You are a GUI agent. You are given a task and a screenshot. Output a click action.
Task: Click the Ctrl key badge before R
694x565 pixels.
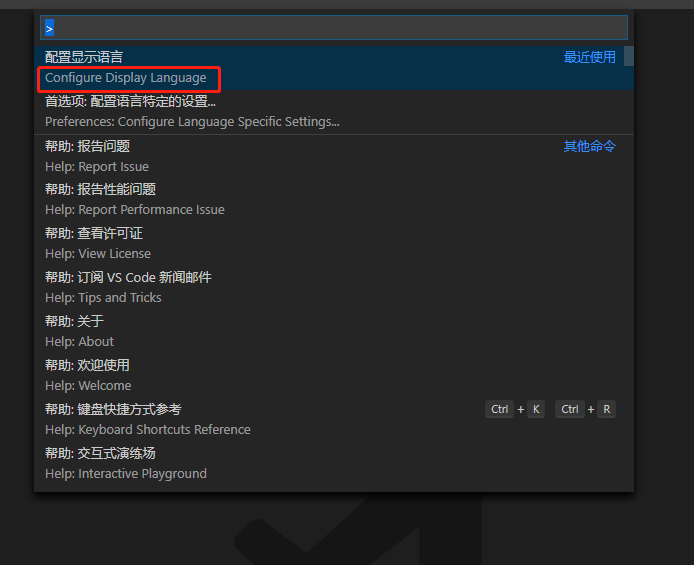point(570,409)
